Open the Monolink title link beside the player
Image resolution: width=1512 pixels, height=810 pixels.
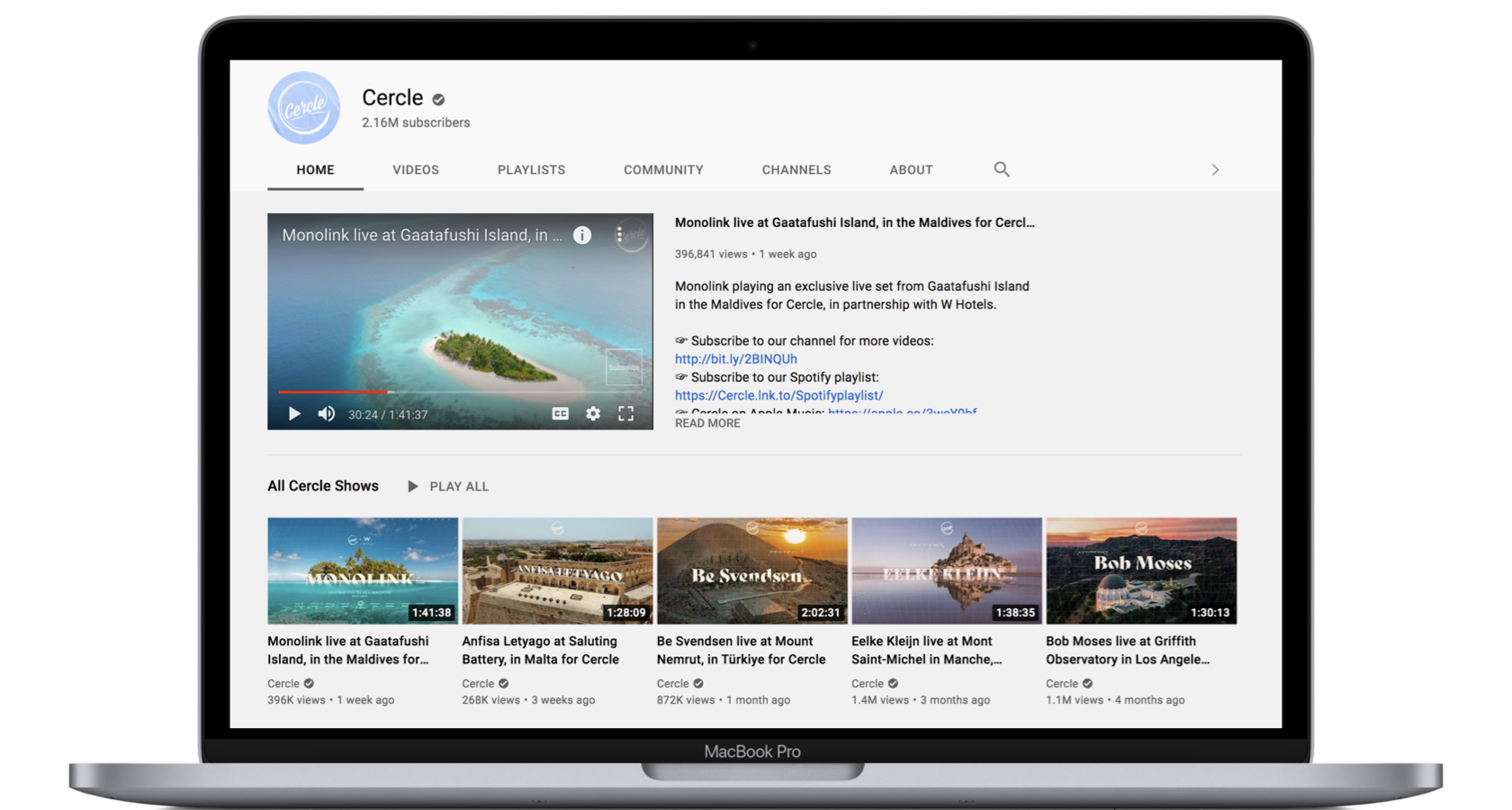pos(854,222)
